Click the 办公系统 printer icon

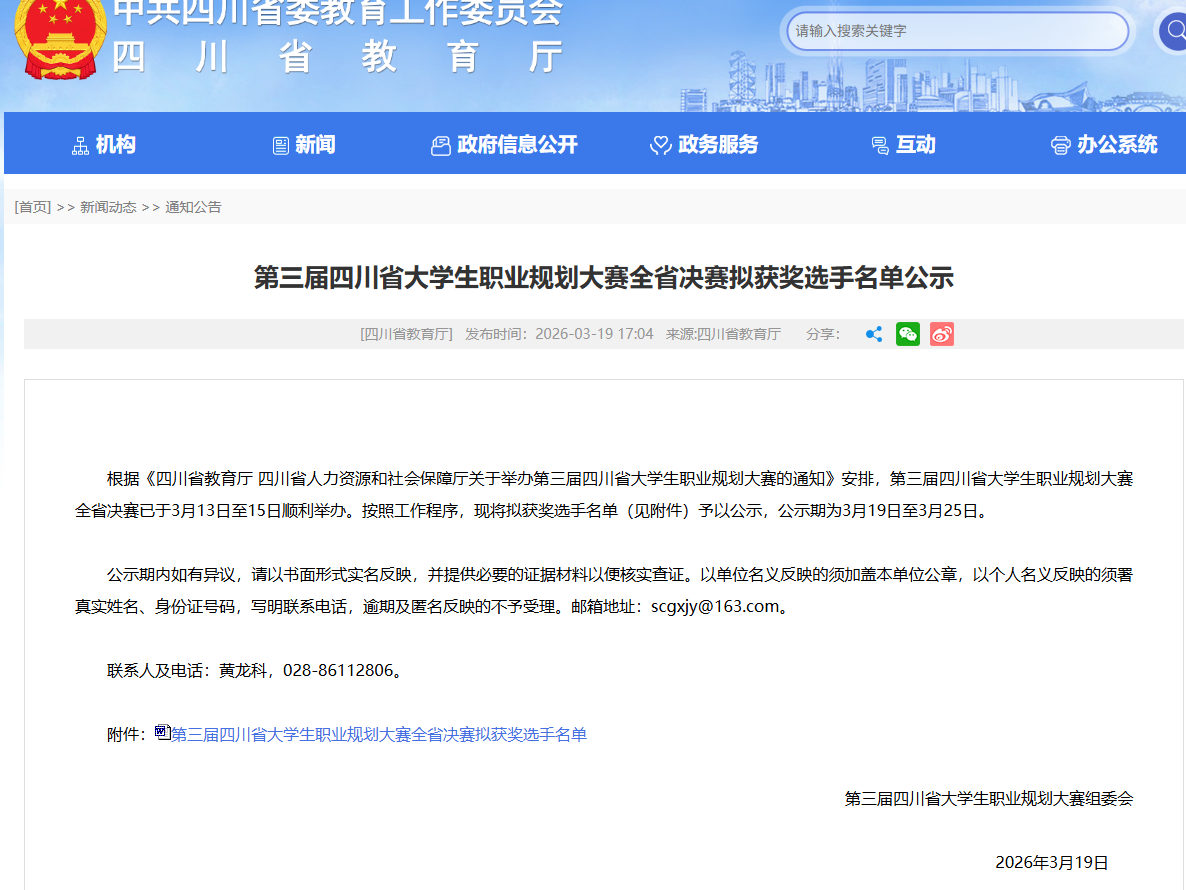coord(1060,146)
